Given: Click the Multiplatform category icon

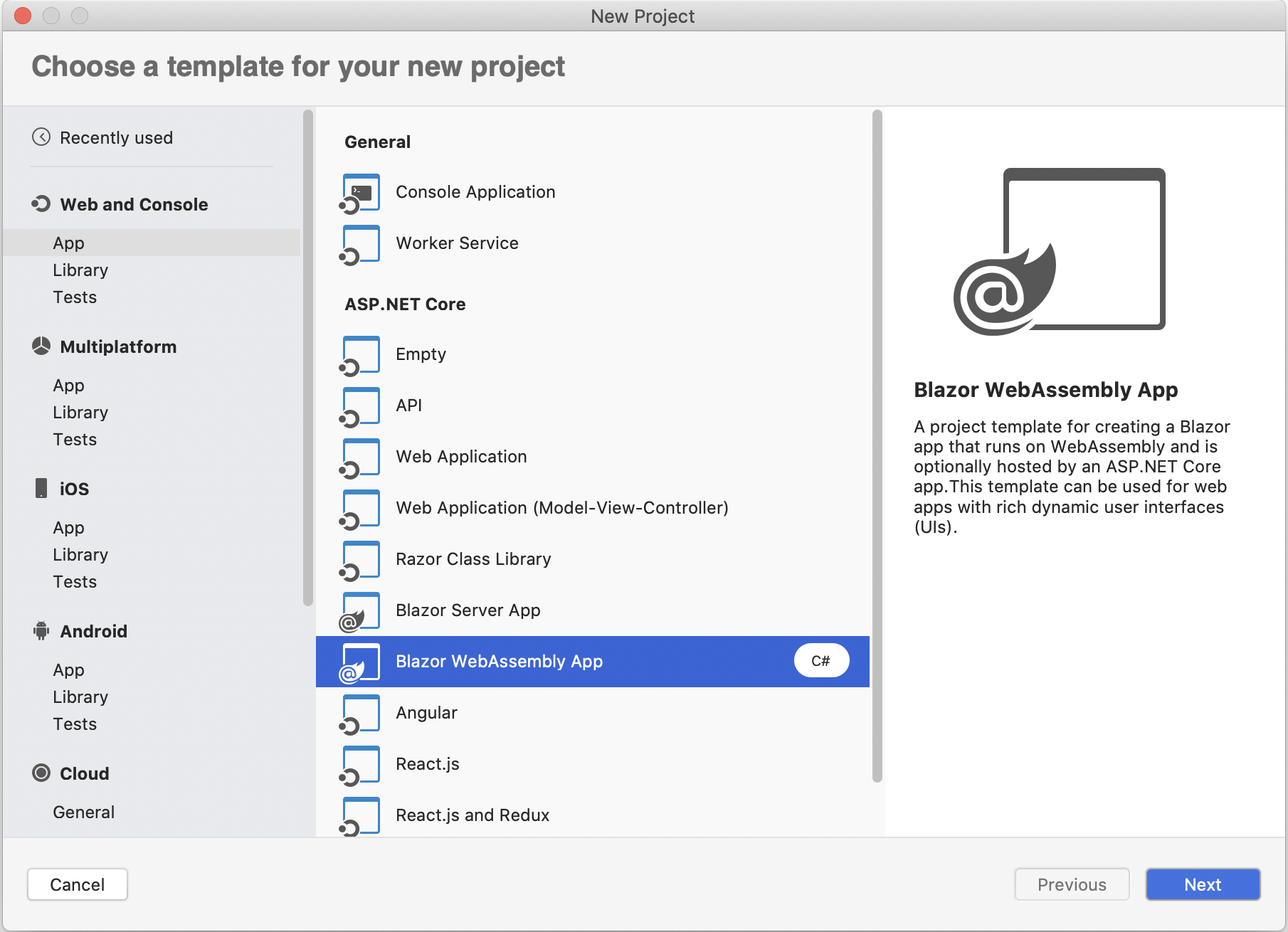Looking at the screenshot, I should point(41,346).
